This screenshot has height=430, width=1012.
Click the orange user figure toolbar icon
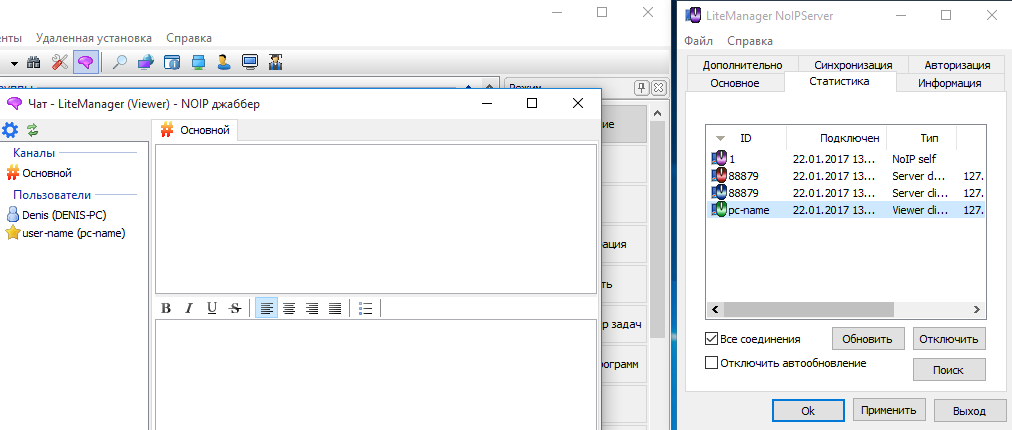[224, 63]
